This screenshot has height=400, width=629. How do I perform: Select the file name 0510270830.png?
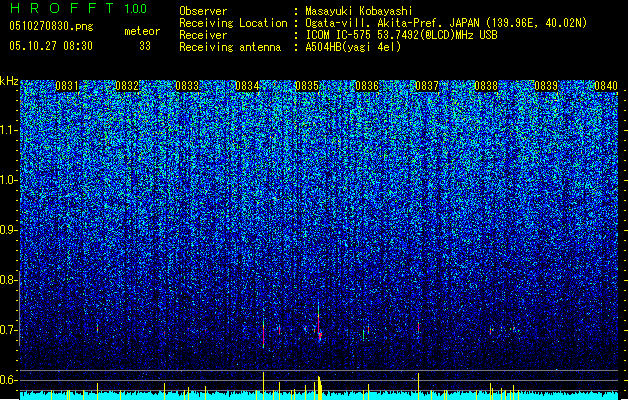(x=51, y=26)
